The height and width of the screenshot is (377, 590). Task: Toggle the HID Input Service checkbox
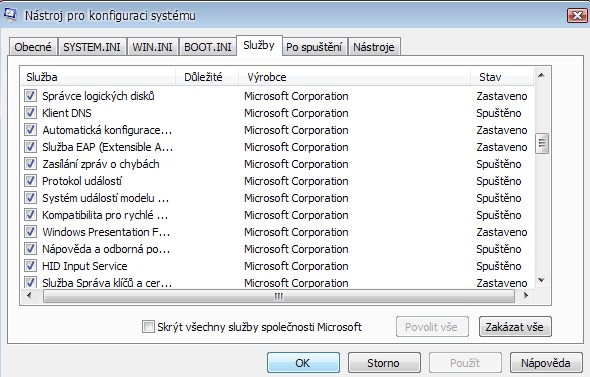point(30,266)
